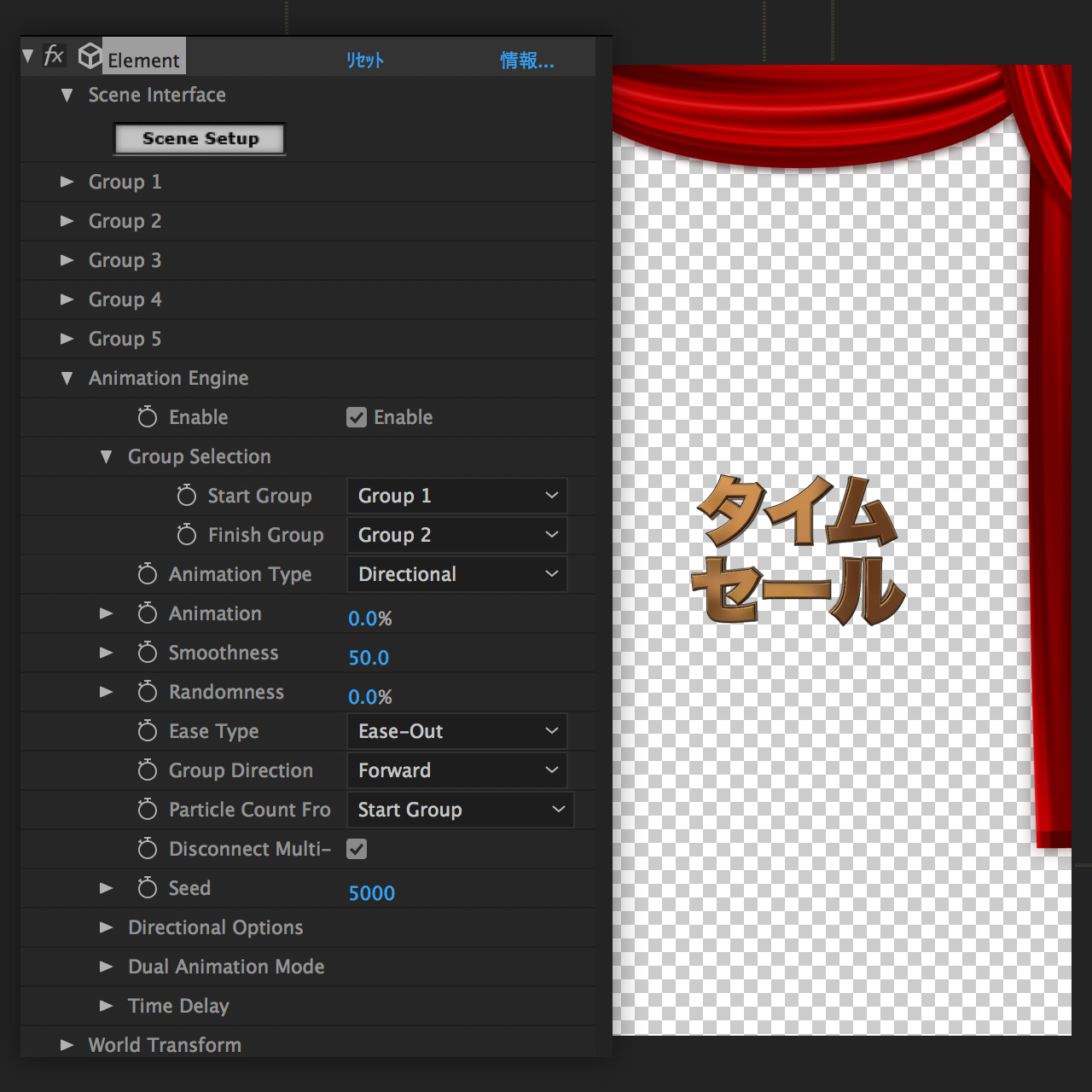Click the Smoothness value 50.0
Viewport: 1092px width, 1092px height.
coord(369,658)
